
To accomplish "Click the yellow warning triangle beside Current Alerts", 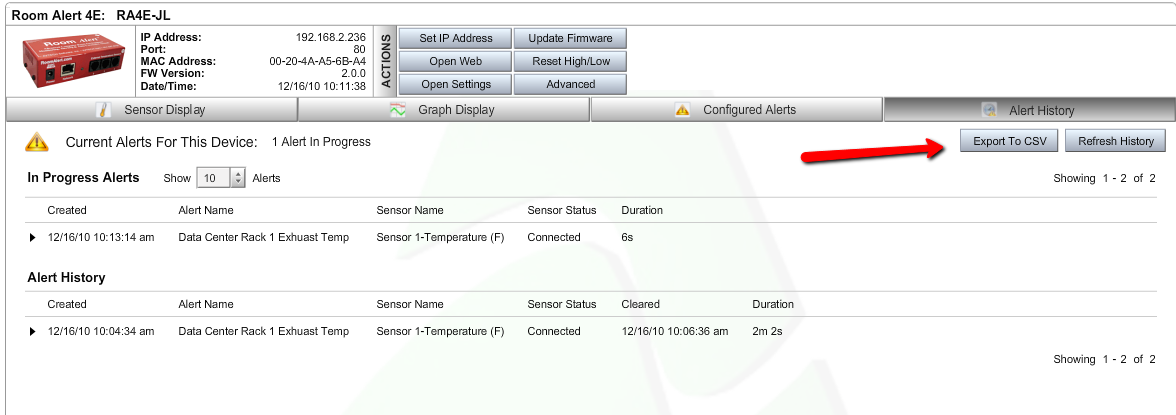I will pos(37,142).
